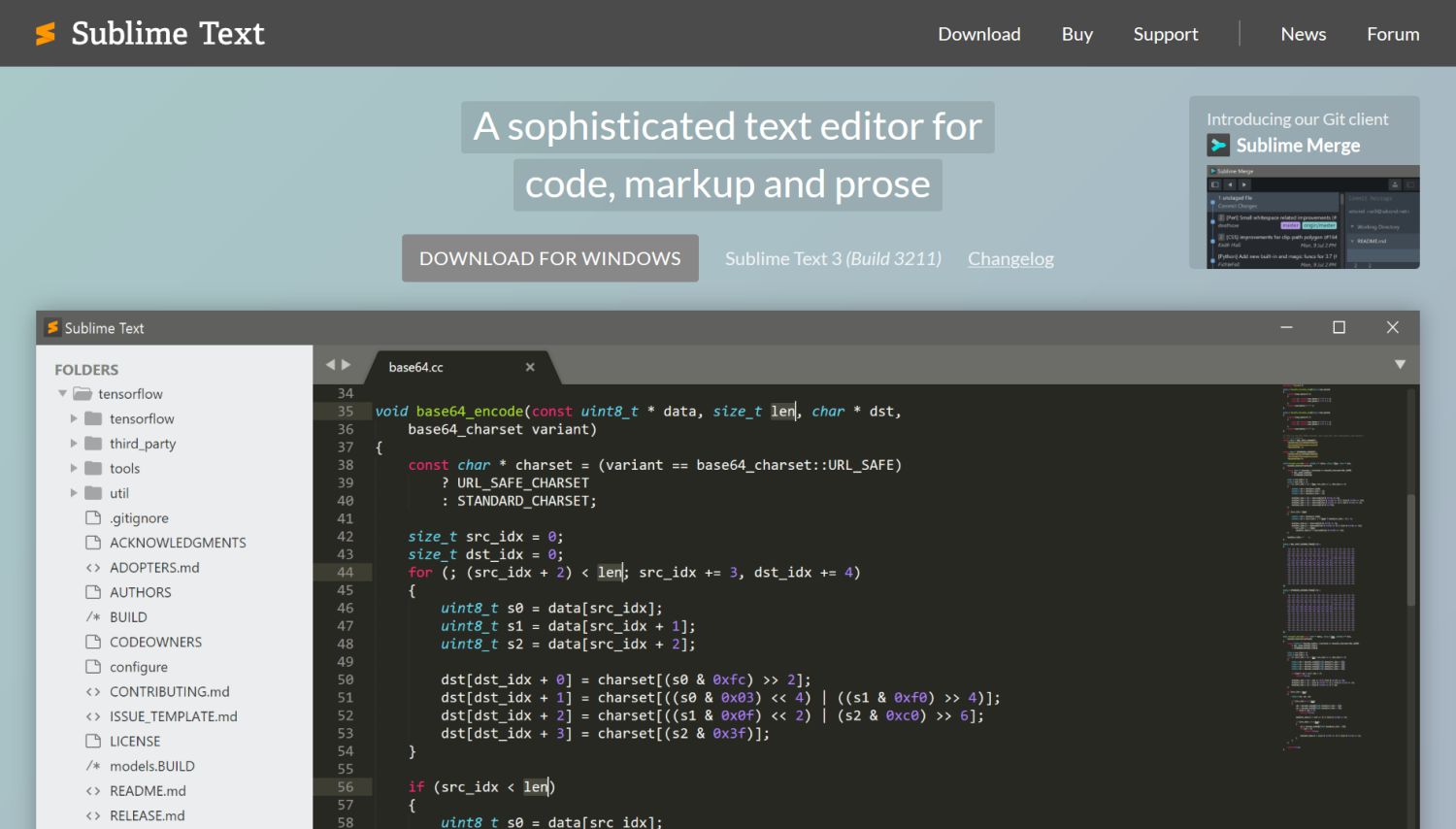
Task: Open the Support menu item
Action: coord(1166,33)
